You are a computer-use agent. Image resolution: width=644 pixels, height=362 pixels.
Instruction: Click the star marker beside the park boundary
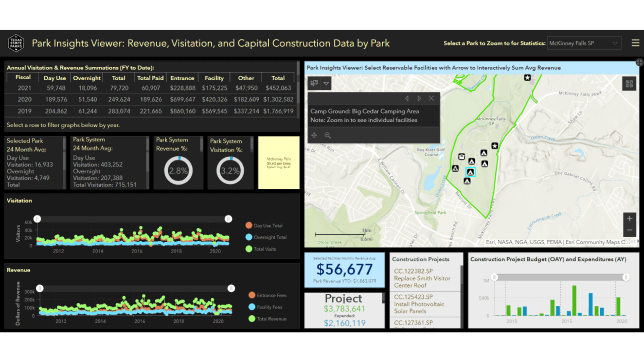tap(494, 145)
